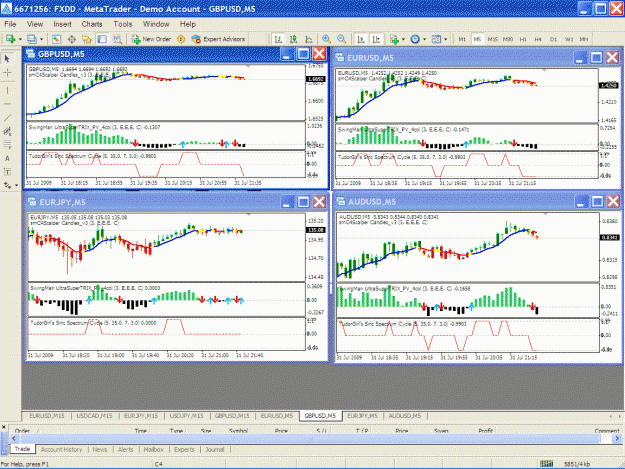Select the H4 timeframe button
This screenshot has height=469, width=625.
pyautogui.click(x=538, y=39)
